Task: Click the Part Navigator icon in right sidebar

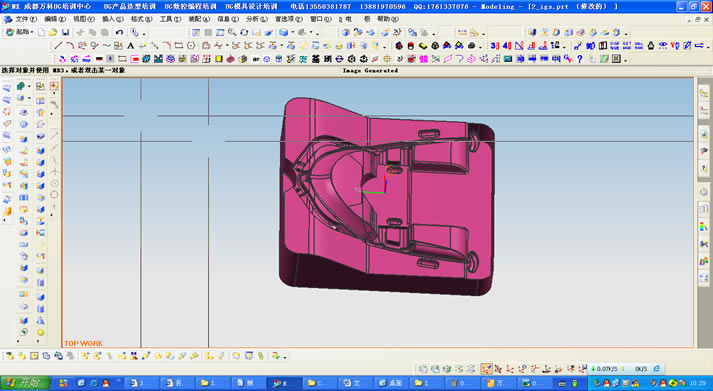Action: tap(704, 110)
